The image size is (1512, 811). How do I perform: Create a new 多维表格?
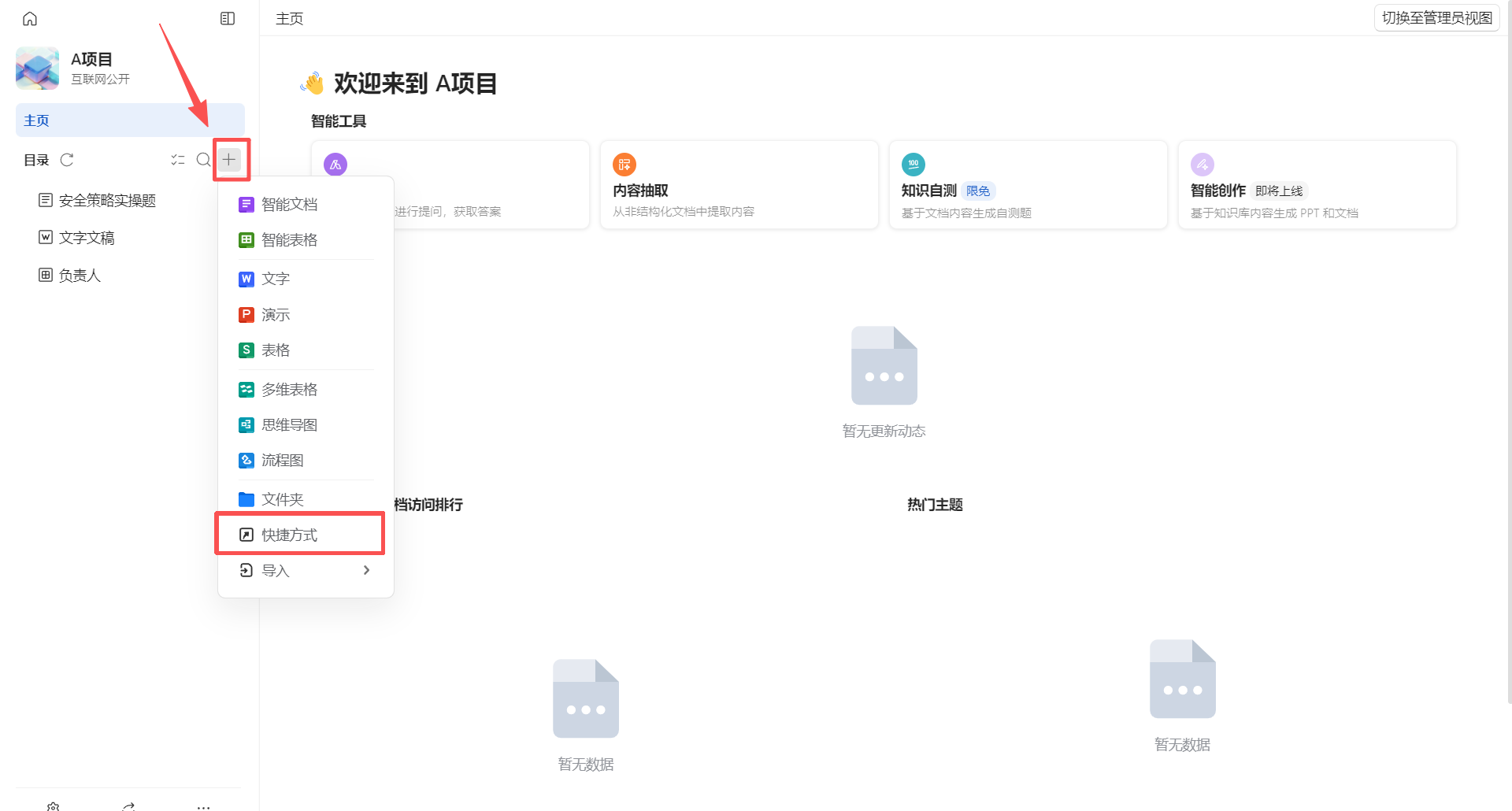click(x=306, y=390)
